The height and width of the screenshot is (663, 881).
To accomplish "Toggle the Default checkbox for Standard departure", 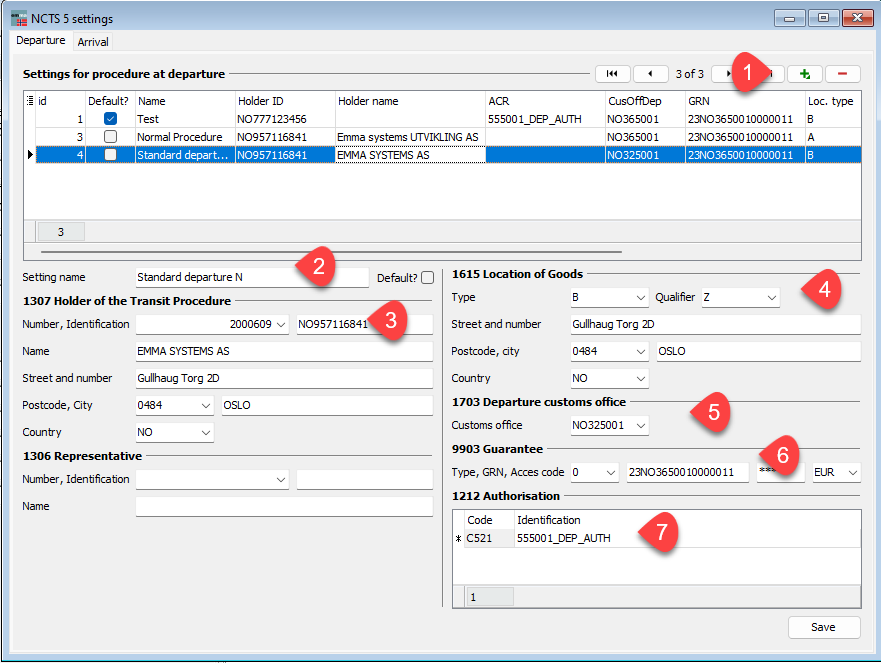I will pos(110,155).
